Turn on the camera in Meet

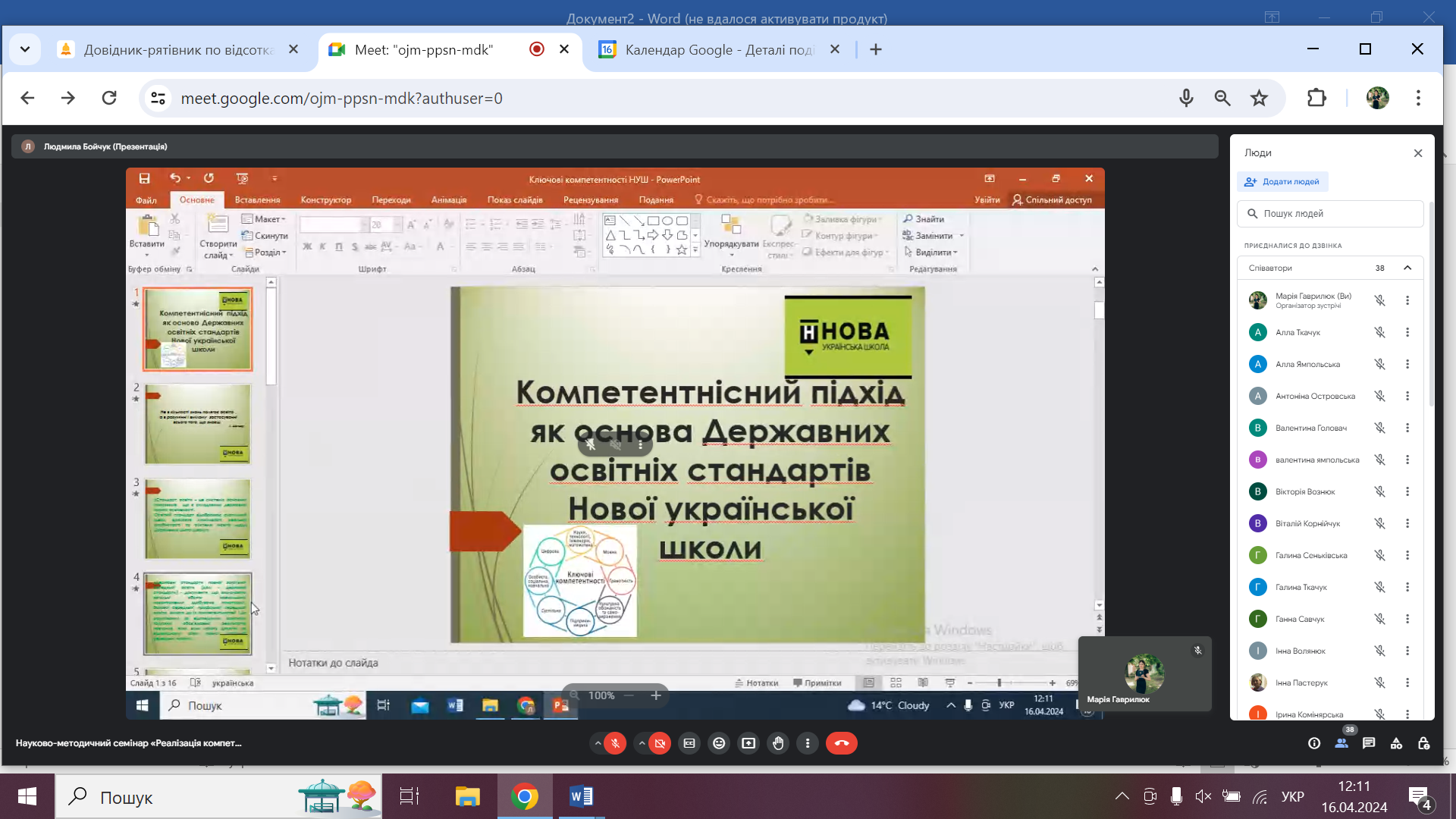[x=660, y=743]
